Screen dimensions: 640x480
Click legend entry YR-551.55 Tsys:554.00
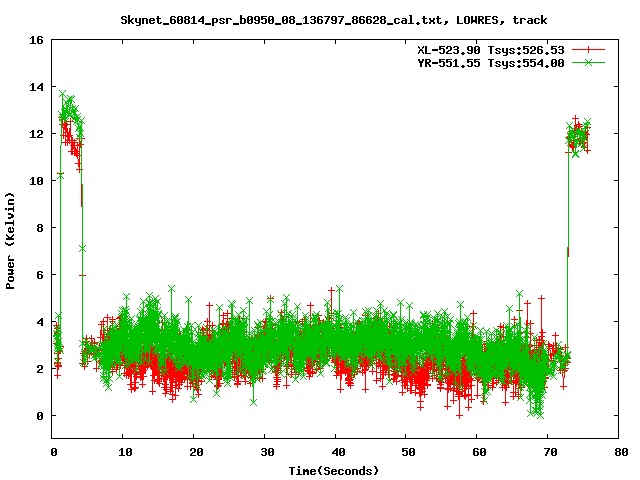491,63
